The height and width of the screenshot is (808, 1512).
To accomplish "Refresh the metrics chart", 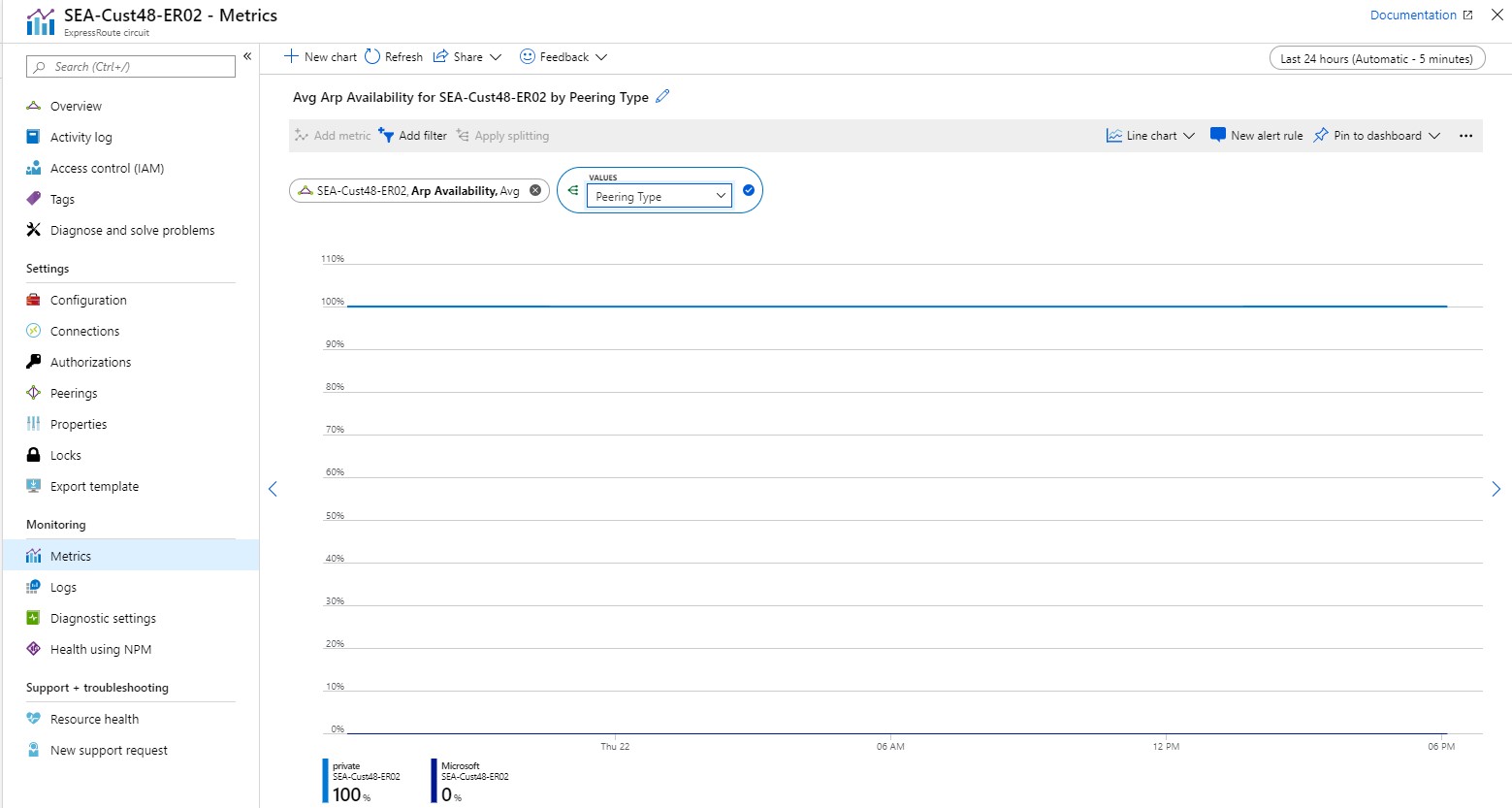I will point(393,56).
